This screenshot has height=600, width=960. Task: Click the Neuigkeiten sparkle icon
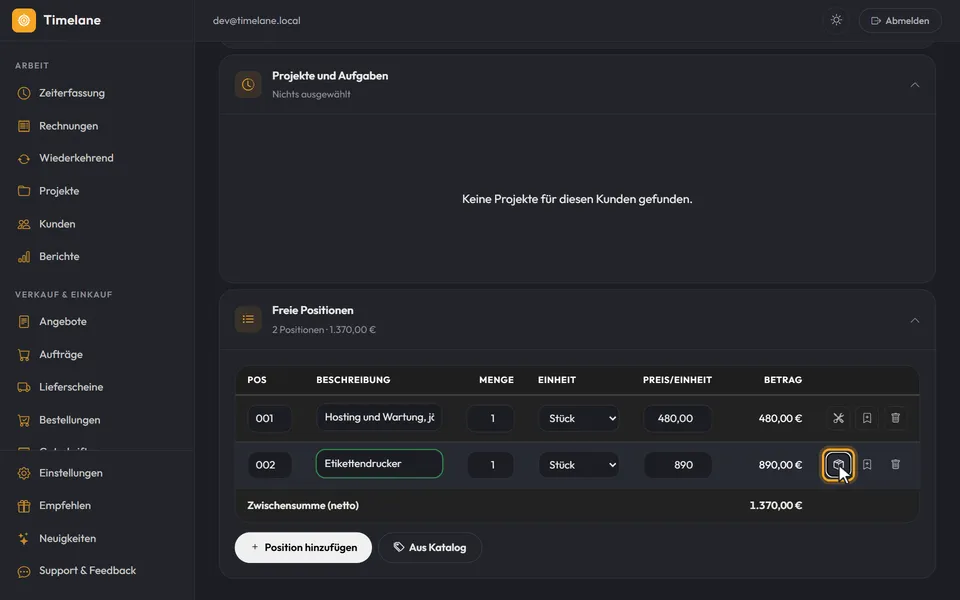click(x=24, y=539)
